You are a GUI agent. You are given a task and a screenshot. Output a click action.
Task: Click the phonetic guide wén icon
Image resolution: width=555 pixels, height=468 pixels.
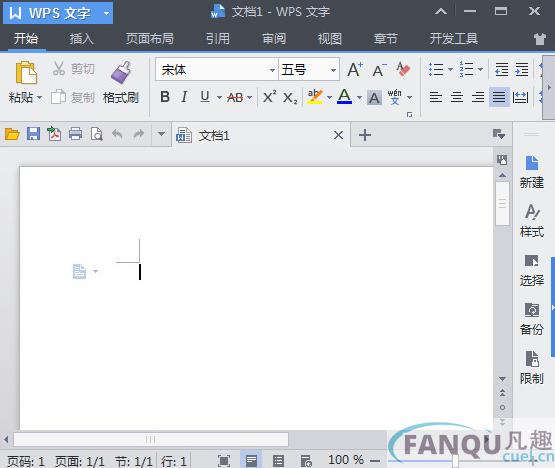pos(394,97)
